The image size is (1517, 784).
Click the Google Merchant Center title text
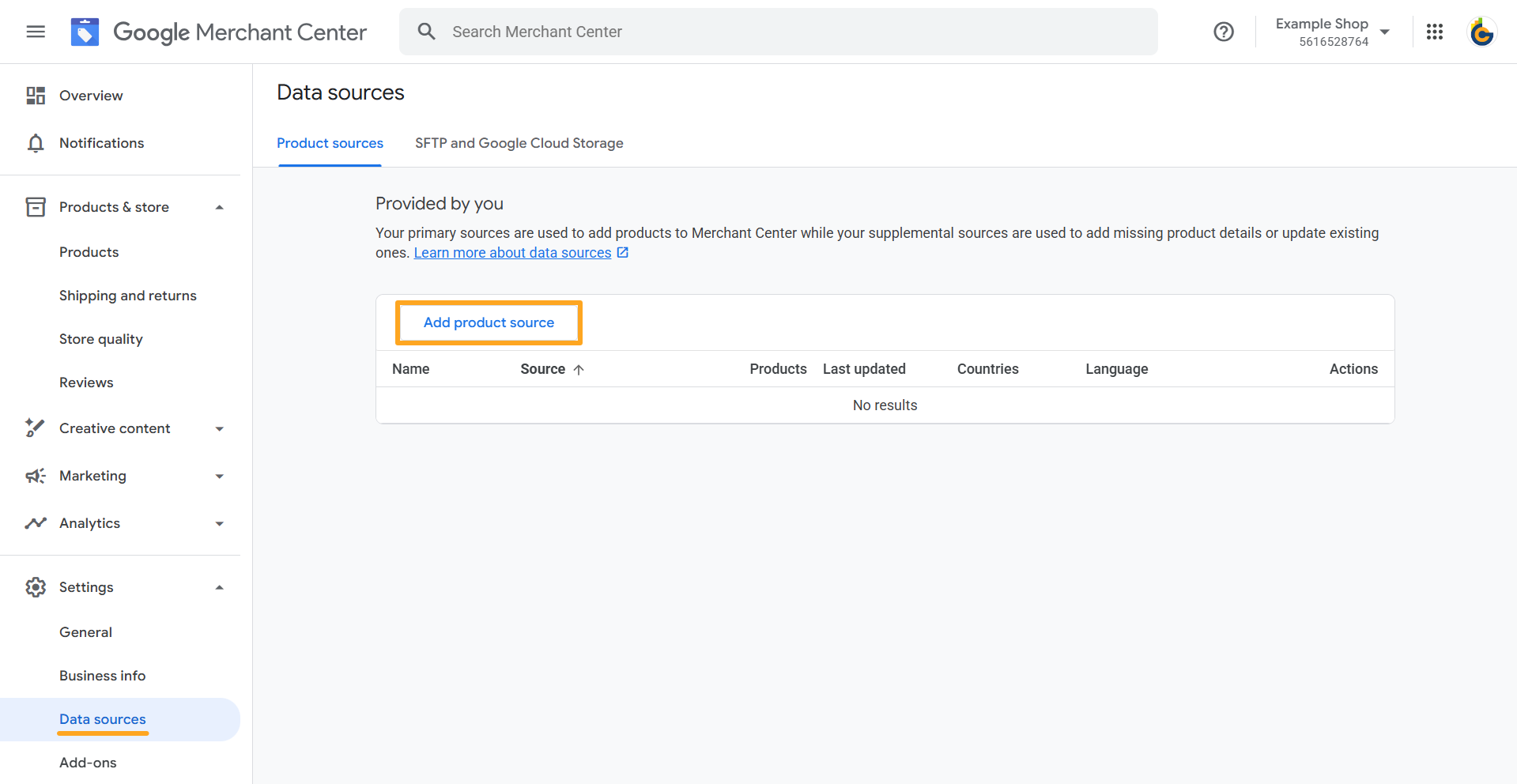point(240,32)
